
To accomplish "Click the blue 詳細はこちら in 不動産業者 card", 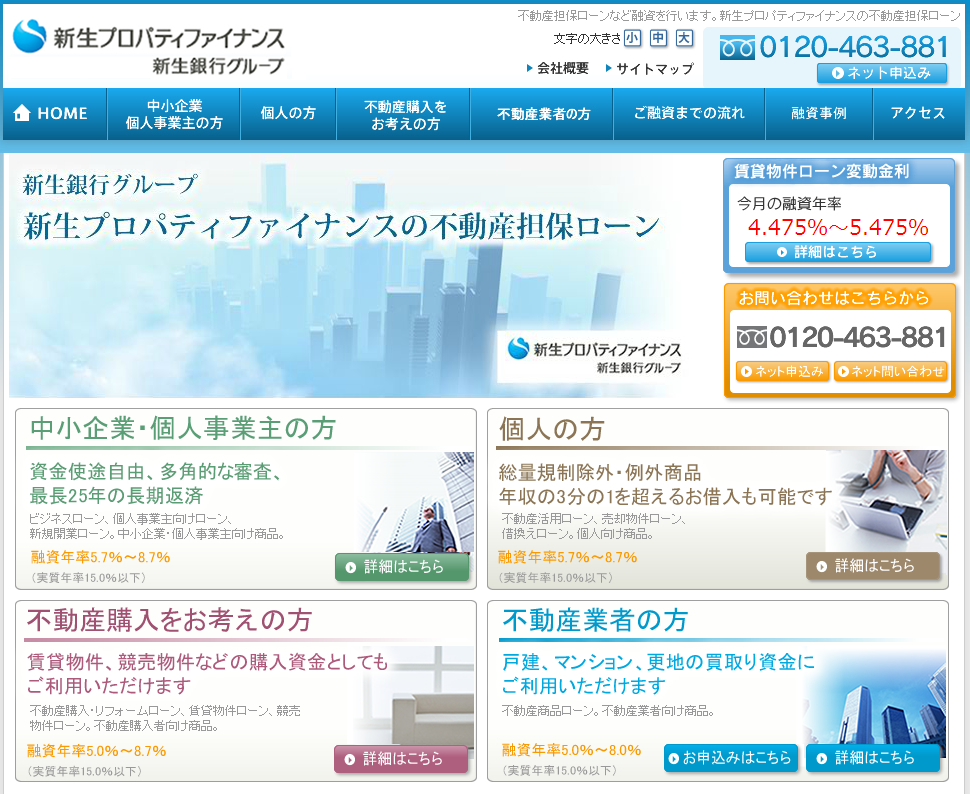I will [873, 758].
